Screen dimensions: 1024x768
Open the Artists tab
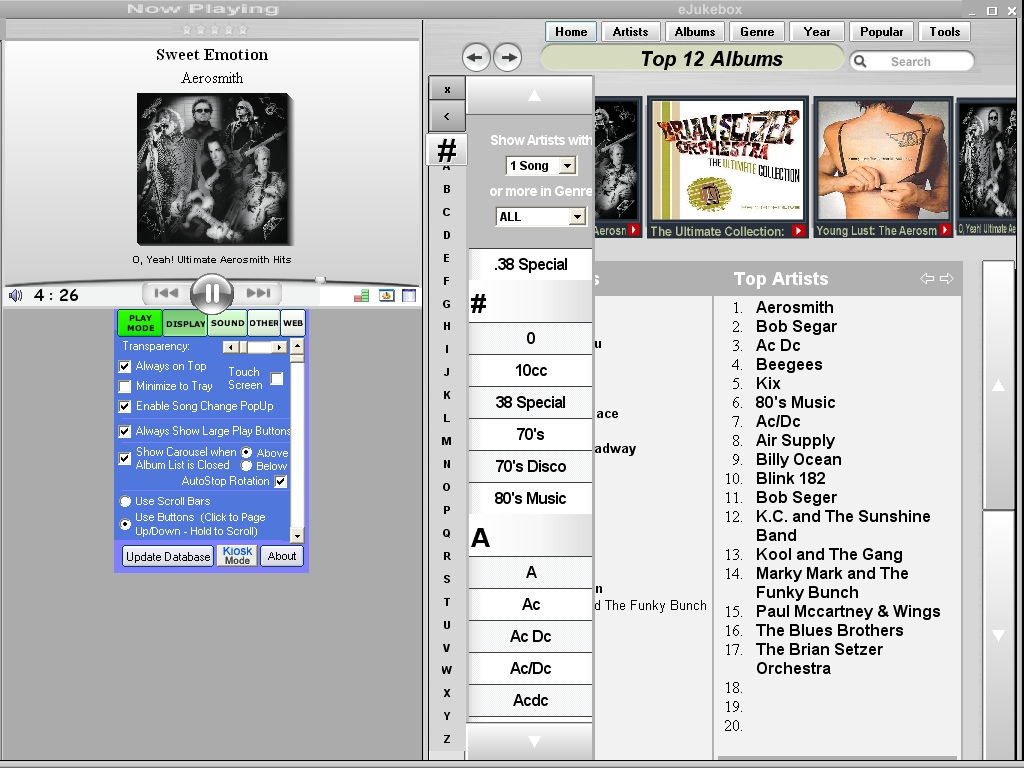pyautogui.click(x=630, y=31)
